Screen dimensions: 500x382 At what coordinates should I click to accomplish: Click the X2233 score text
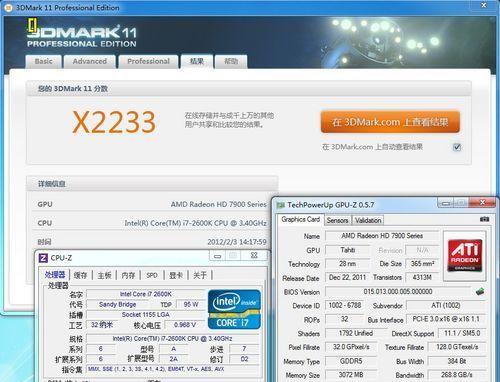click(114, 122)
